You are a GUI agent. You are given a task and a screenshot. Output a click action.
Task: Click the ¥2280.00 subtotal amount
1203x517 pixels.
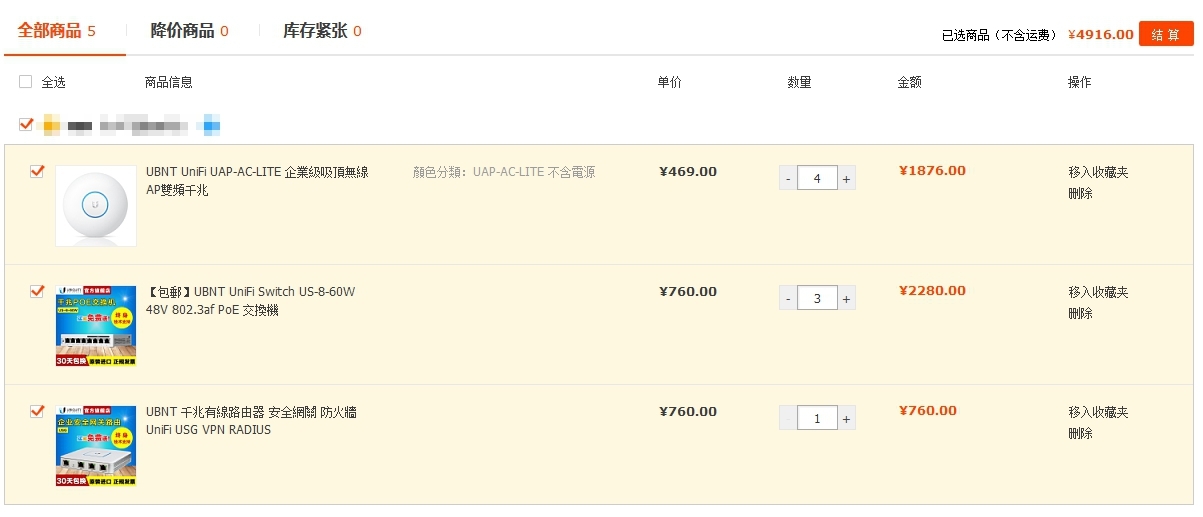coord(932,291)
